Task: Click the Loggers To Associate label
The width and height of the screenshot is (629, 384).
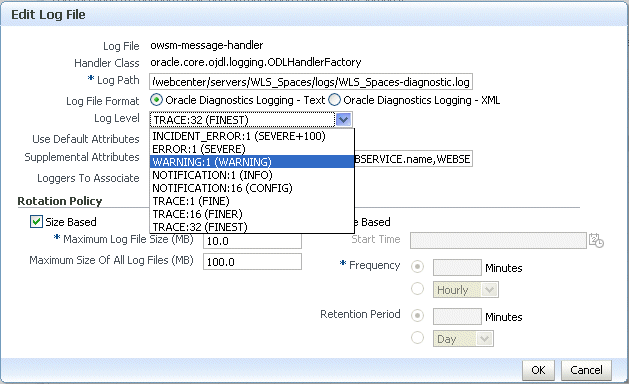Action: pos(88,178)
